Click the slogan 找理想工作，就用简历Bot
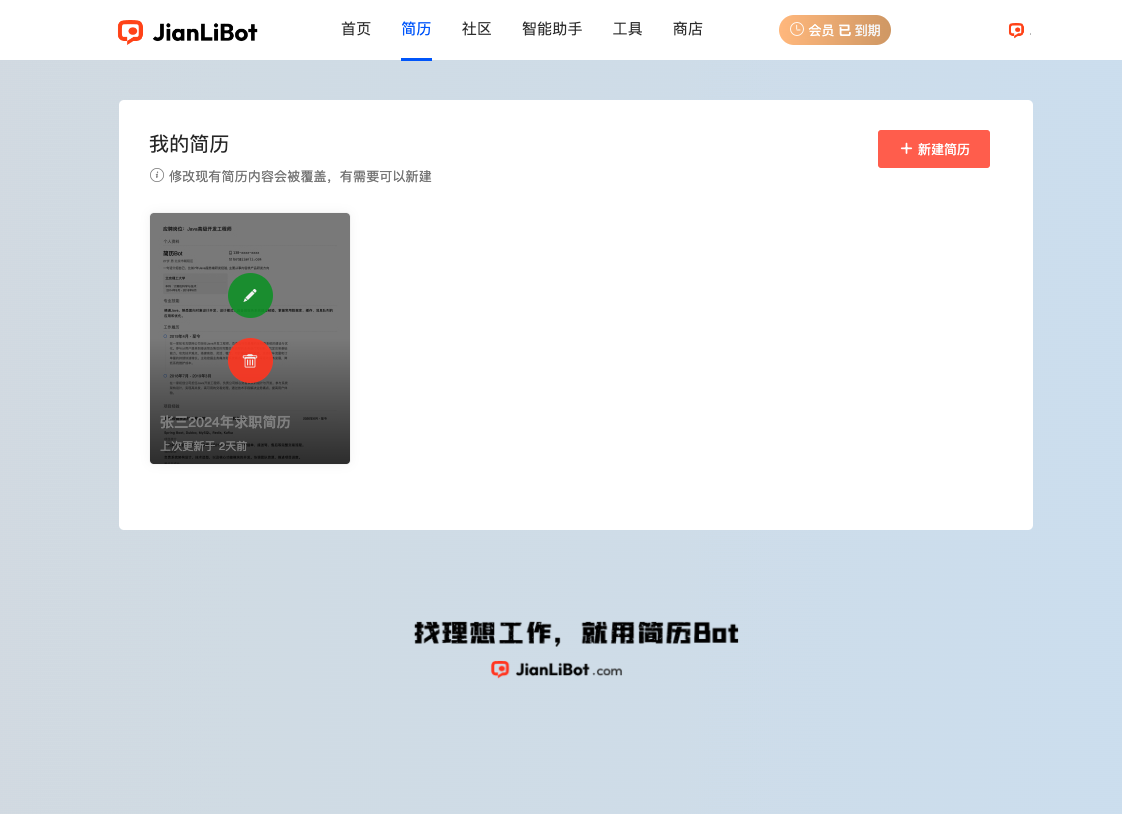This screenshot has height=814, width=1122. 576,632
